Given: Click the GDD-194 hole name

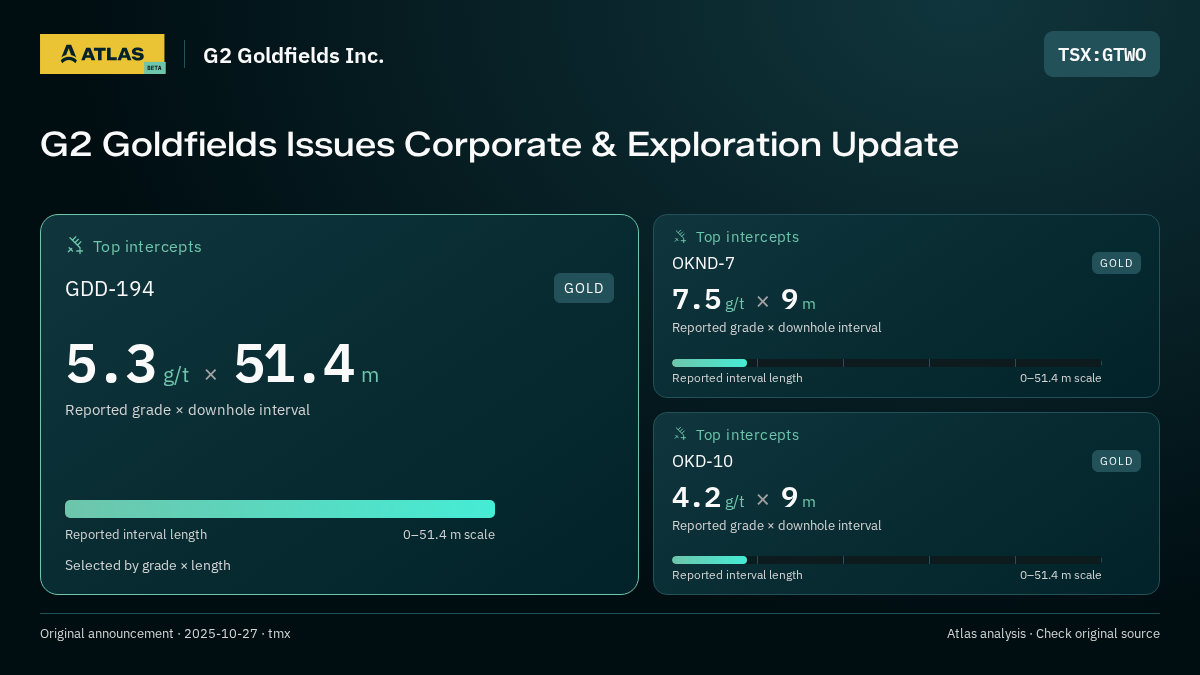Looking at the screenshot, I should click(110, 289).
